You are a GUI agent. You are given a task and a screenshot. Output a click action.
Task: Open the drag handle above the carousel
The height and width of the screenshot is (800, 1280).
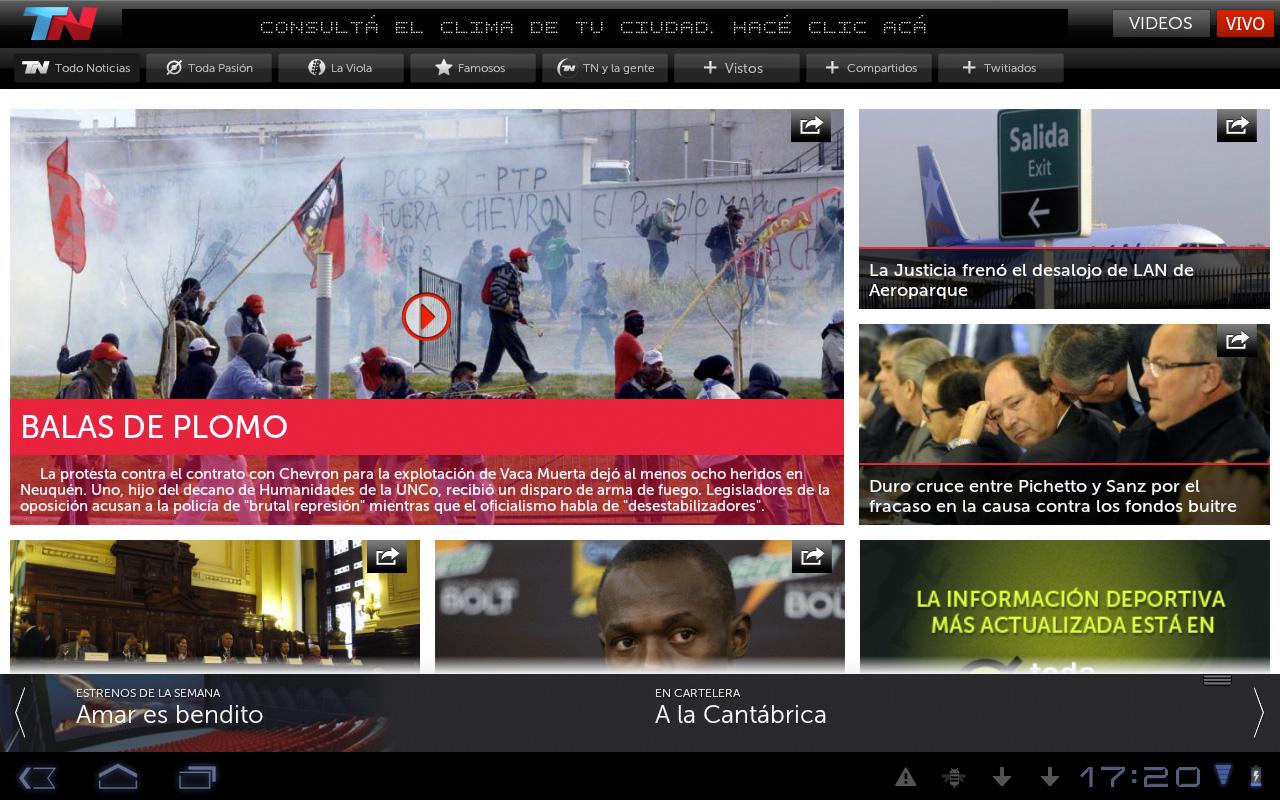tap(1217, 678)
